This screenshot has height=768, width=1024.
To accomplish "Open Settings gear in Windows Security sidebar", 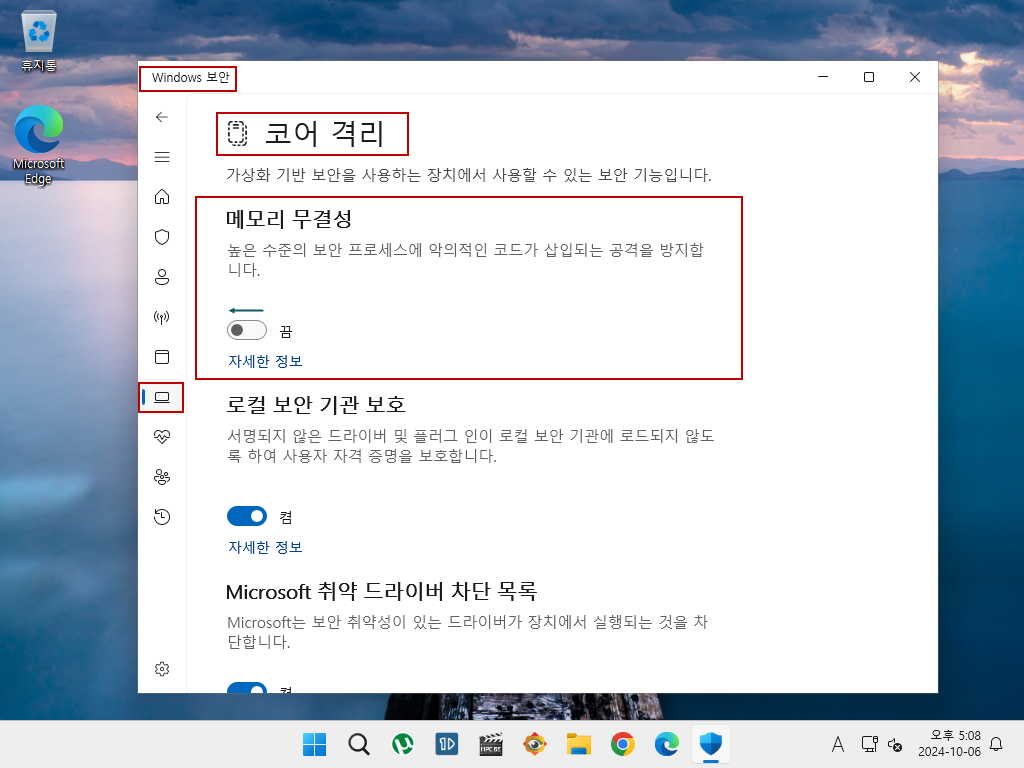I will click(x=162, y=669).
